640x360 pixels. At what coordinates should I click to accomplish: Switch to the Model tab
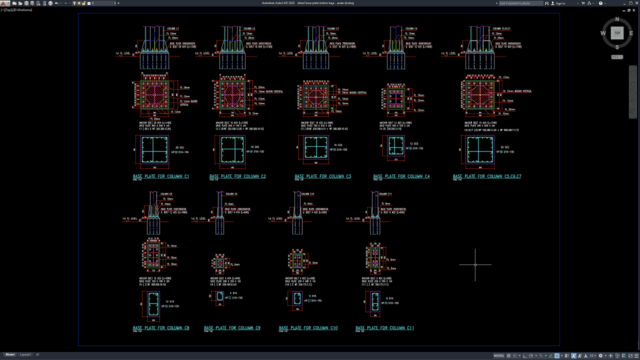10,355
